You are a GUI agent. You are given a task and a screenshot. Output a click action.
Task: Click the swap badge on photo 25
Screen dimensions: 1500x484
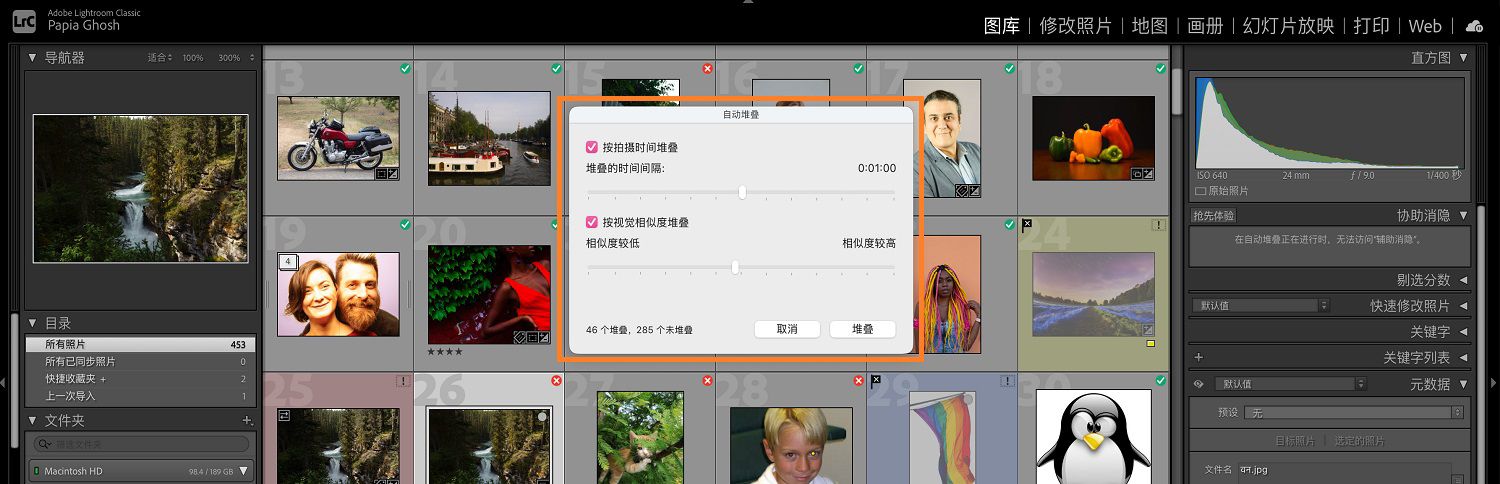[x=285, y=416]
